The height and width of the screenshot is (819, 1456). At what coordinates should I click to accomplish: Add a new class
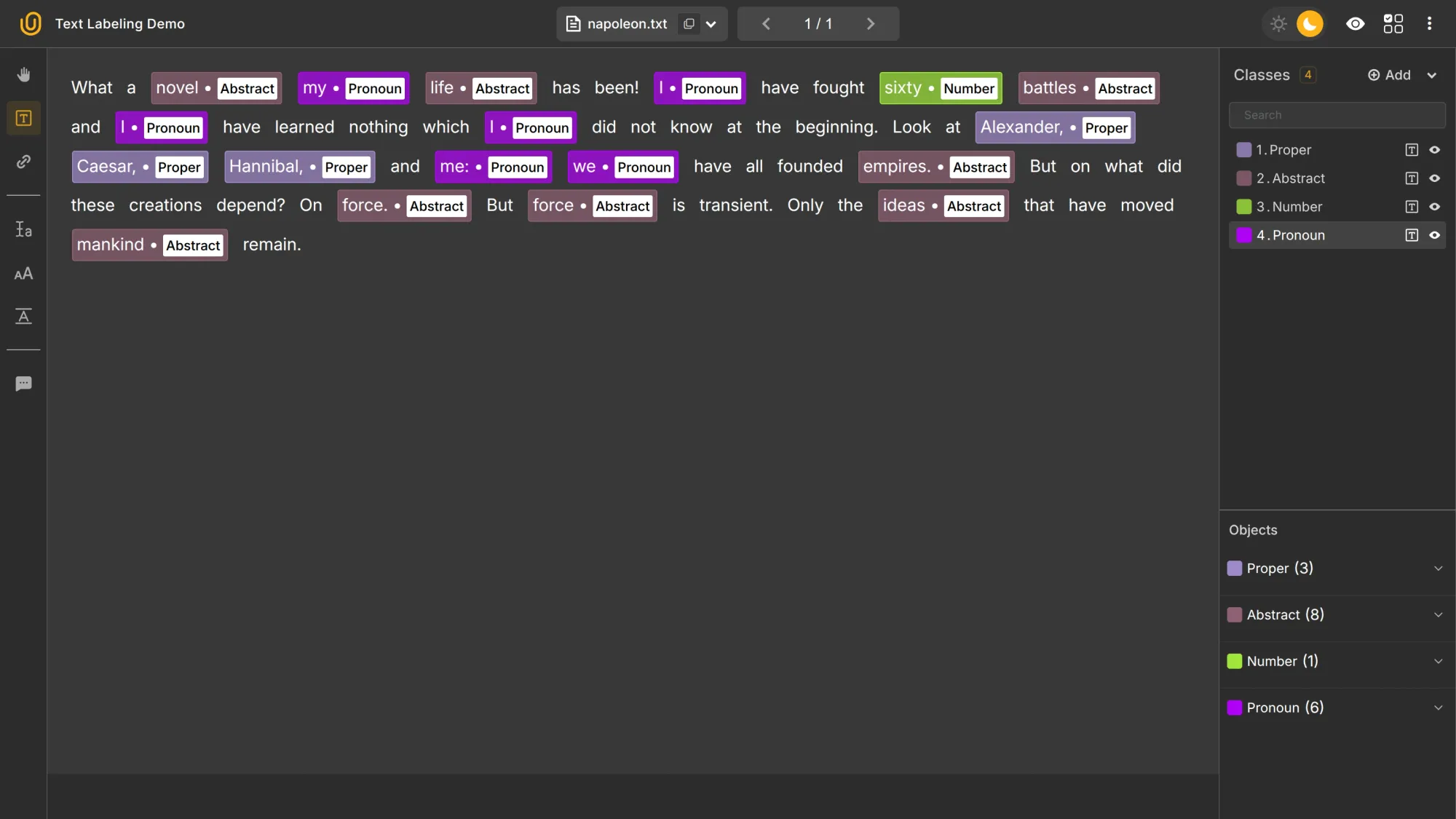pyautogui.click(x=1389, y=75)
